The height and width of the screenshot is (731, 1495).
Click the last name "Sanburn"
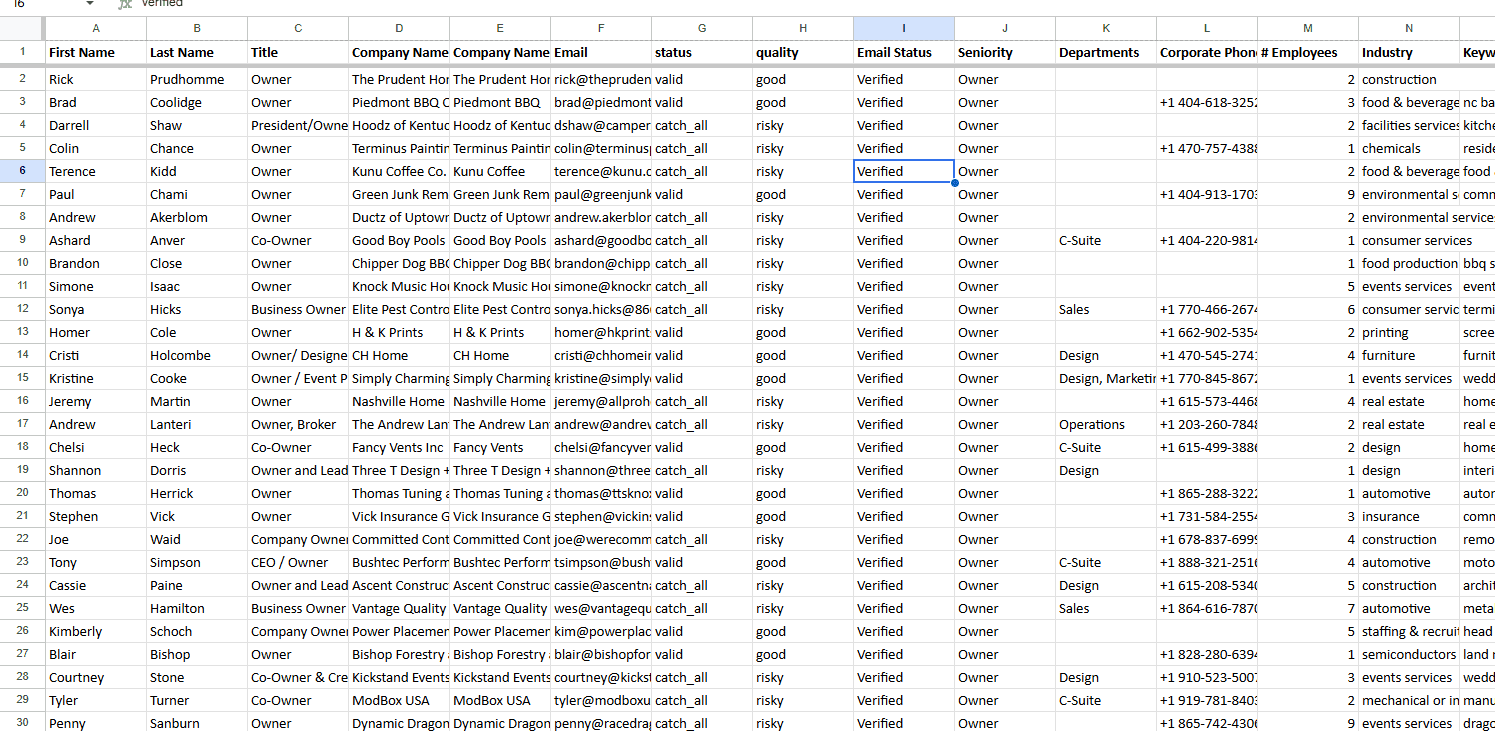point(197,723)
